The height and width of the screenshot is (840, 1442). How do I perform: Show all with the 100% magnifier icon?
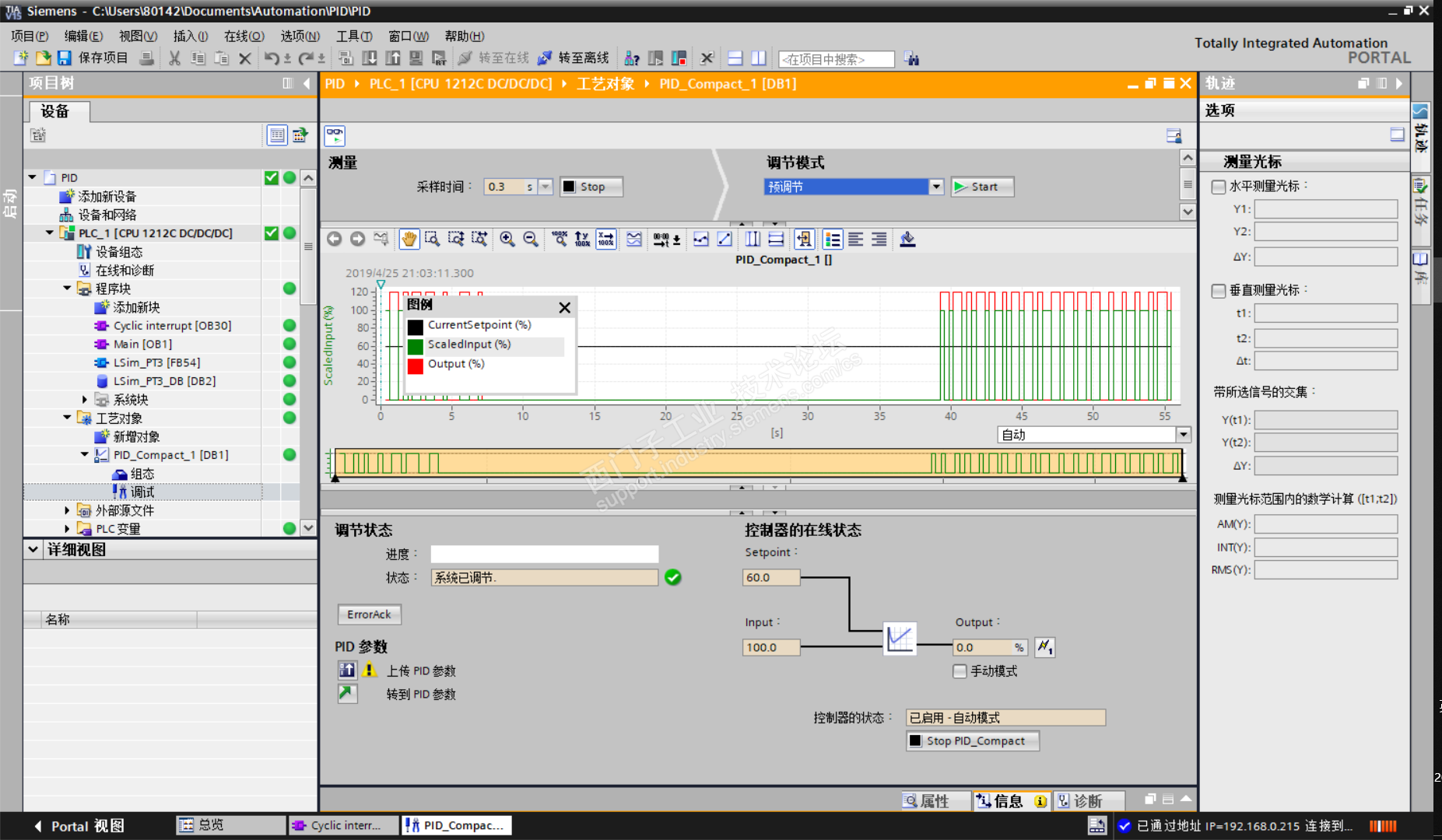[560, 240]
